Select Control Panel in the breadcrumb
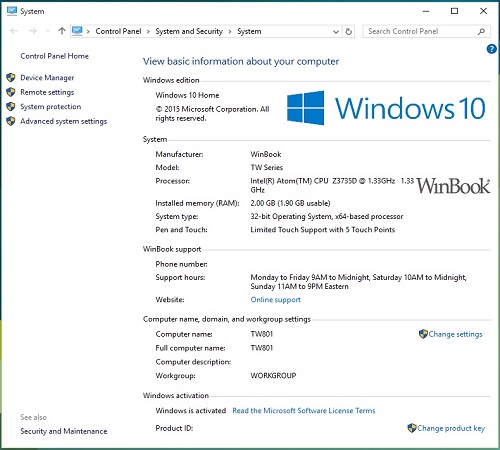 118,31
